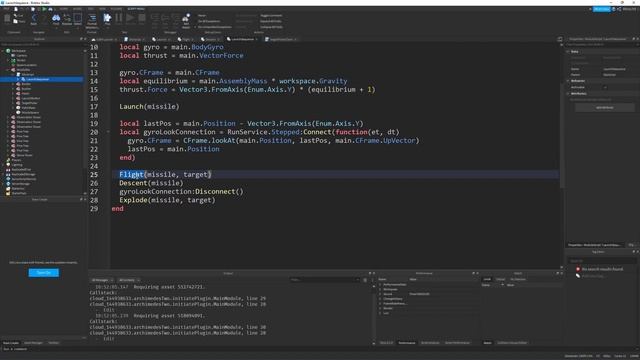Click the Add Attribute button in Properties
The width and height of the screenshot is (640, 360).
pos(604,107)
